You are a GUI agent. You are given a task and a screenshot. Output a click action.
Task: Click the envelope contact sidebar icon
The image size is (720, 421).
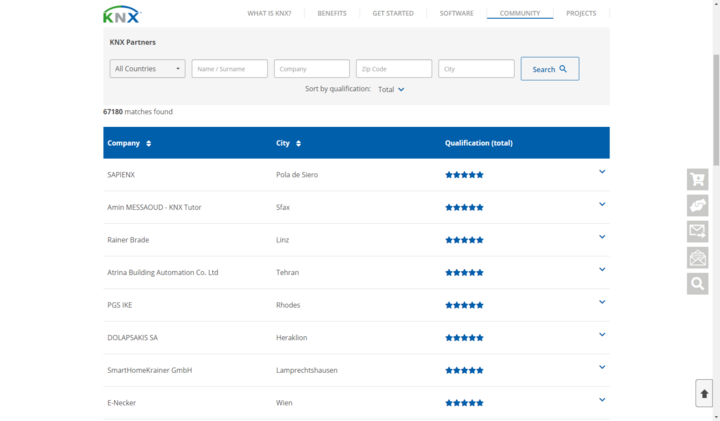[698, 231]
